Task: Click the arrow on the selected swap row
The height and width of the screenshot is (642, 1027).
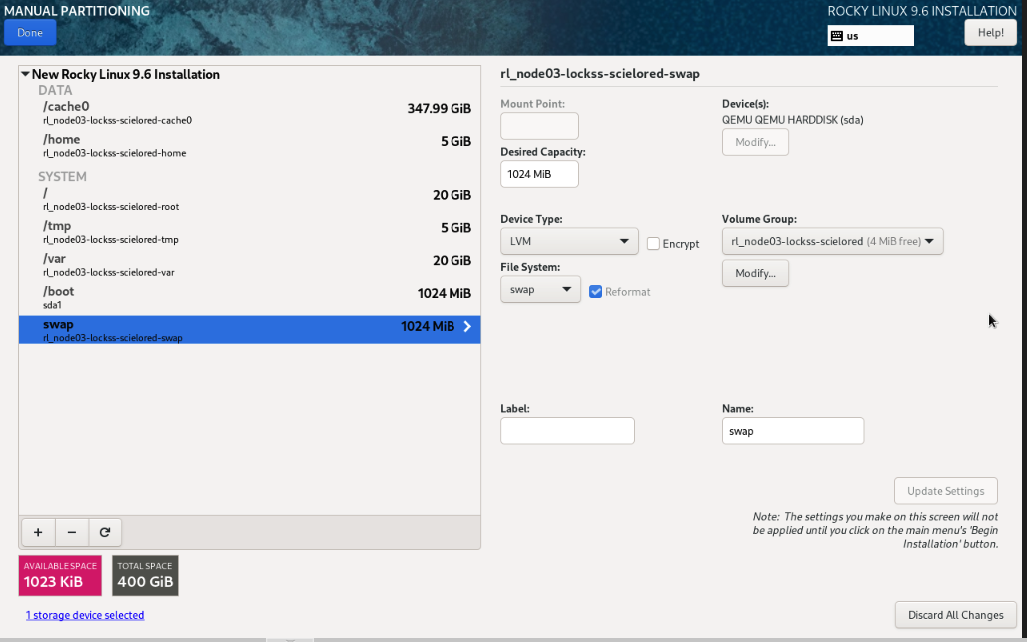Action: click(x=467, y=327)
